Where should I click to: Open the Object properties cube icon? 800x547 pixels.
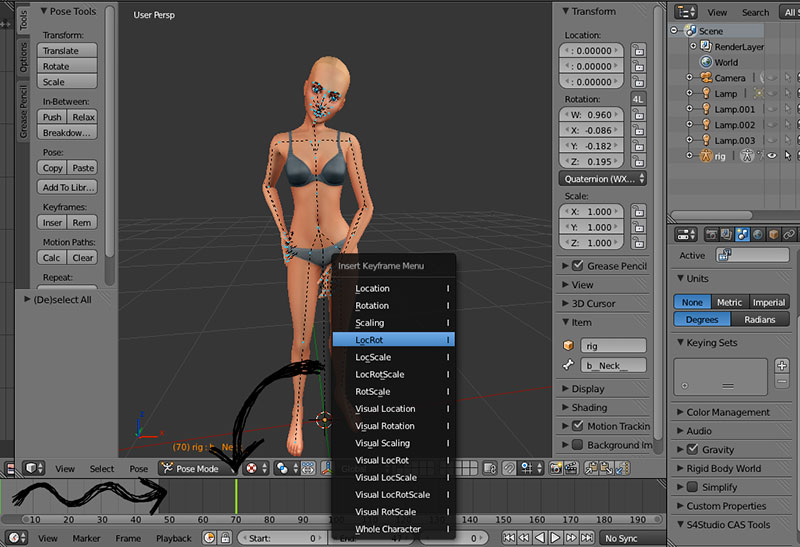click(773, 234)
